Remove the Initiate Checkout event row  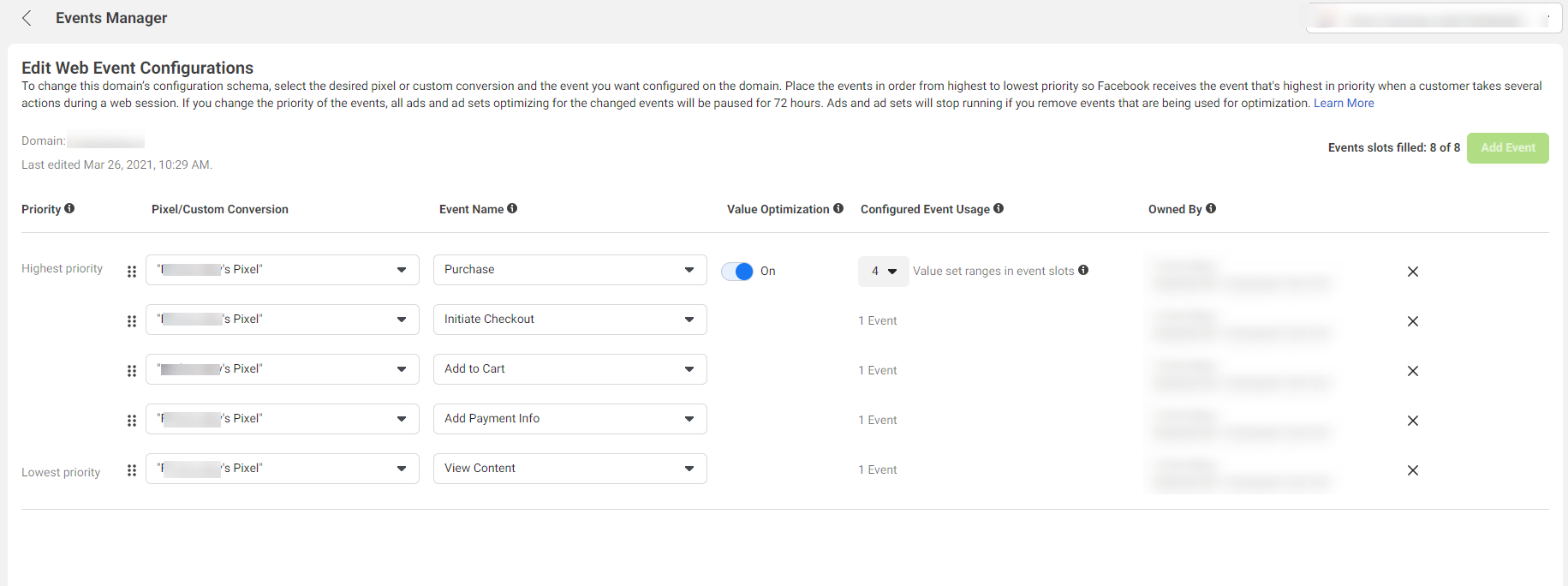point(1413,321)
